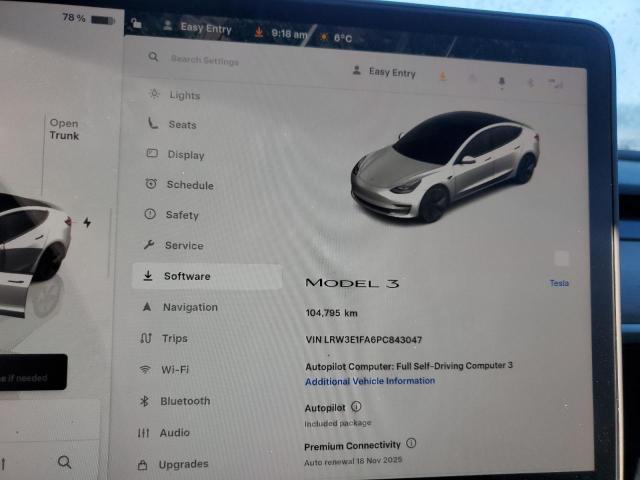Tap the VIN LRW3E1FA6PC843047 text

click(364, 340)
